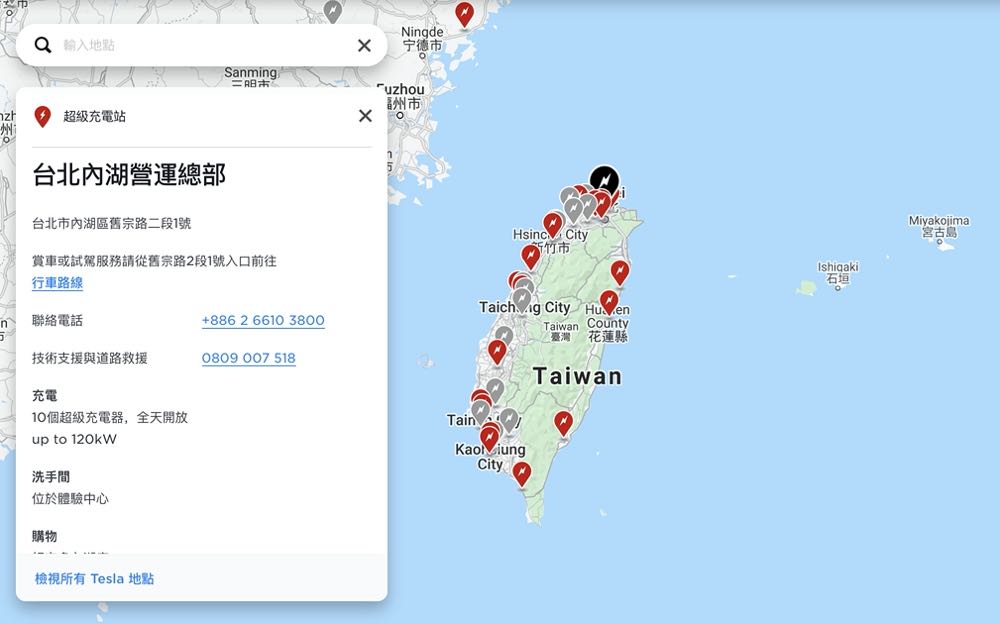
Task: Select the gray pin directly above the Chiayi-area red pin
Action: (x=504, y=335)
